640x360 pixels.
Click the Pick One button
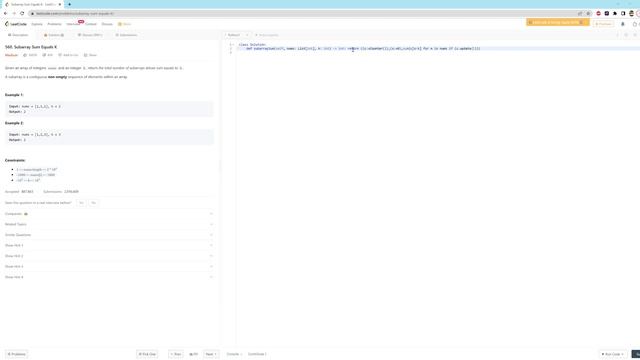(x=147, y=354)
